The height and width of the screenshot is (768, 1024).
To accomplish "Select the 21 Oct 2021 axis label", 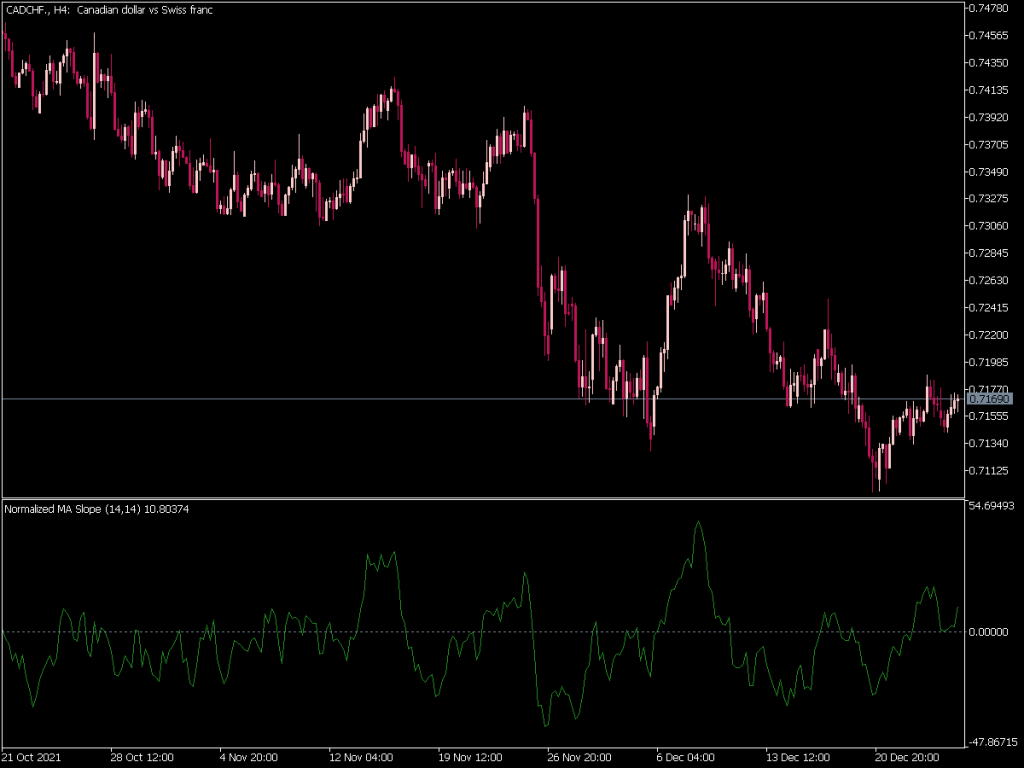I will pyautogui.click(x=31, y=758).
